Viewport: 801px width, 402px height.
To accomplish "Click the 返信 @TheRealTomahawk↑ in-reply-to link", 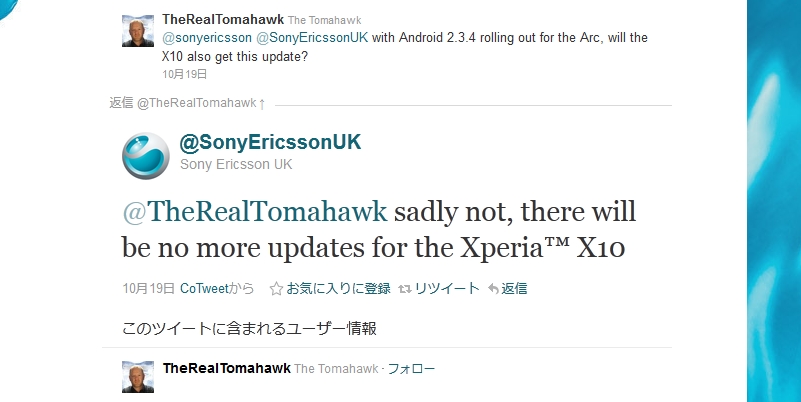I will [187, 103].
